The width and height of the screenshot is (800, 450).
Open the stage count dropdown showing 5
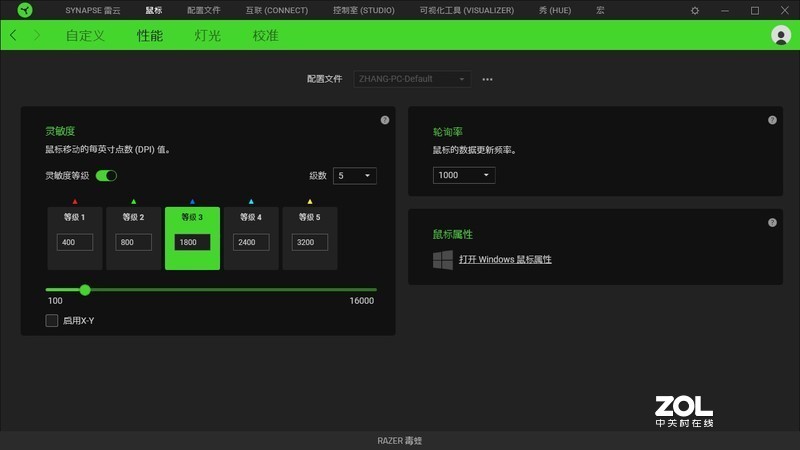(x=355, y=176)
